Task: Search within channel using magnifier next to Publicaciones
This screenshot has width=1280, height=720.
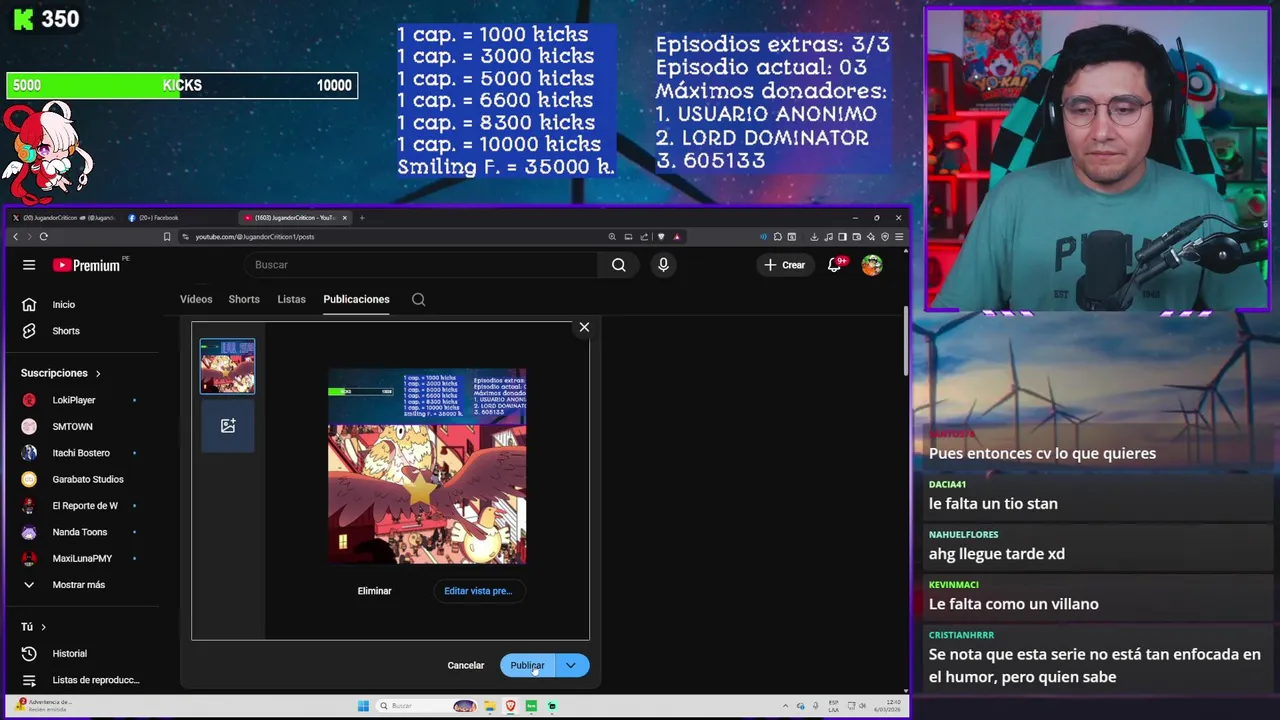Action: (x=419, y=299)
